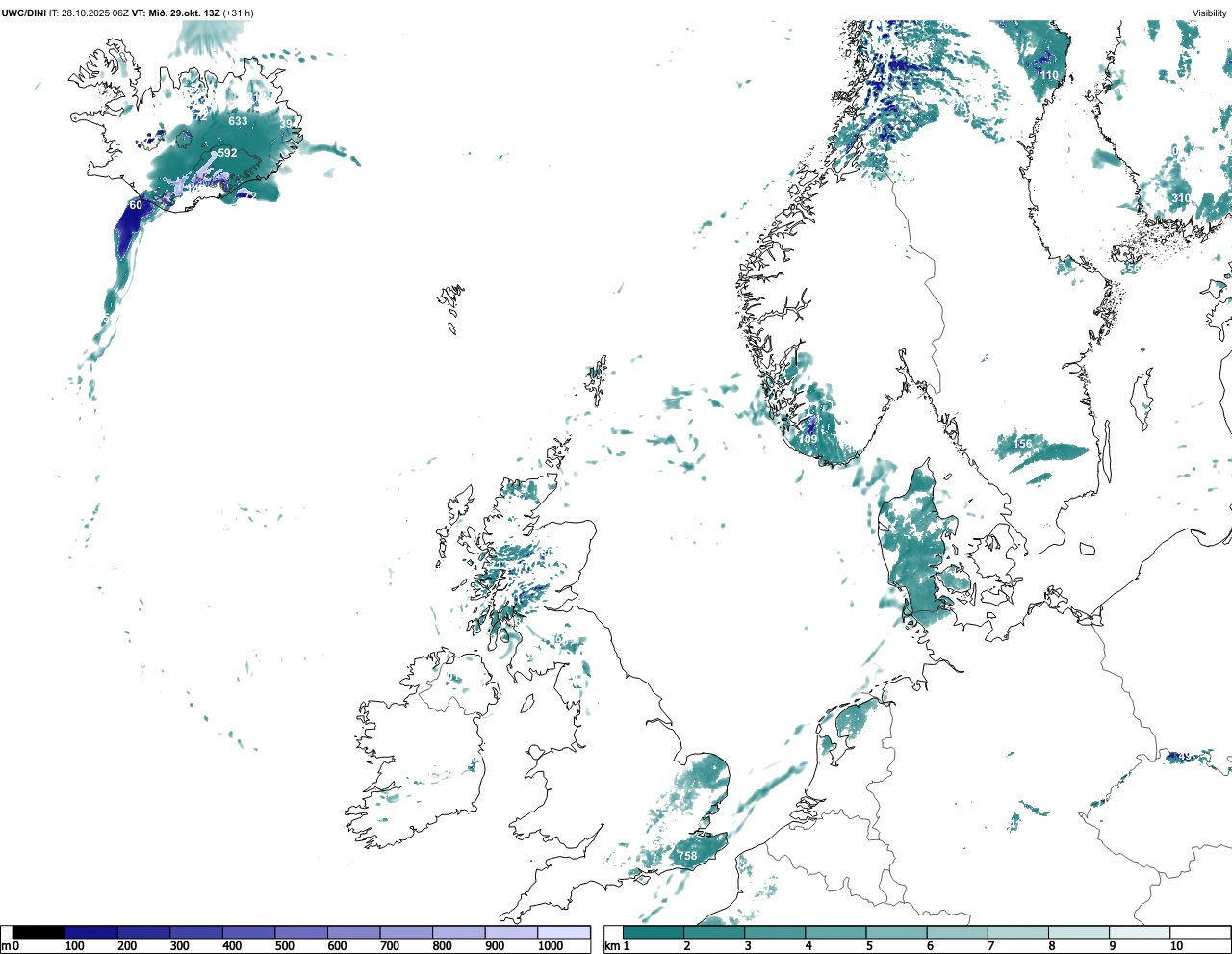Click the 310 value over Finland

1181,198
